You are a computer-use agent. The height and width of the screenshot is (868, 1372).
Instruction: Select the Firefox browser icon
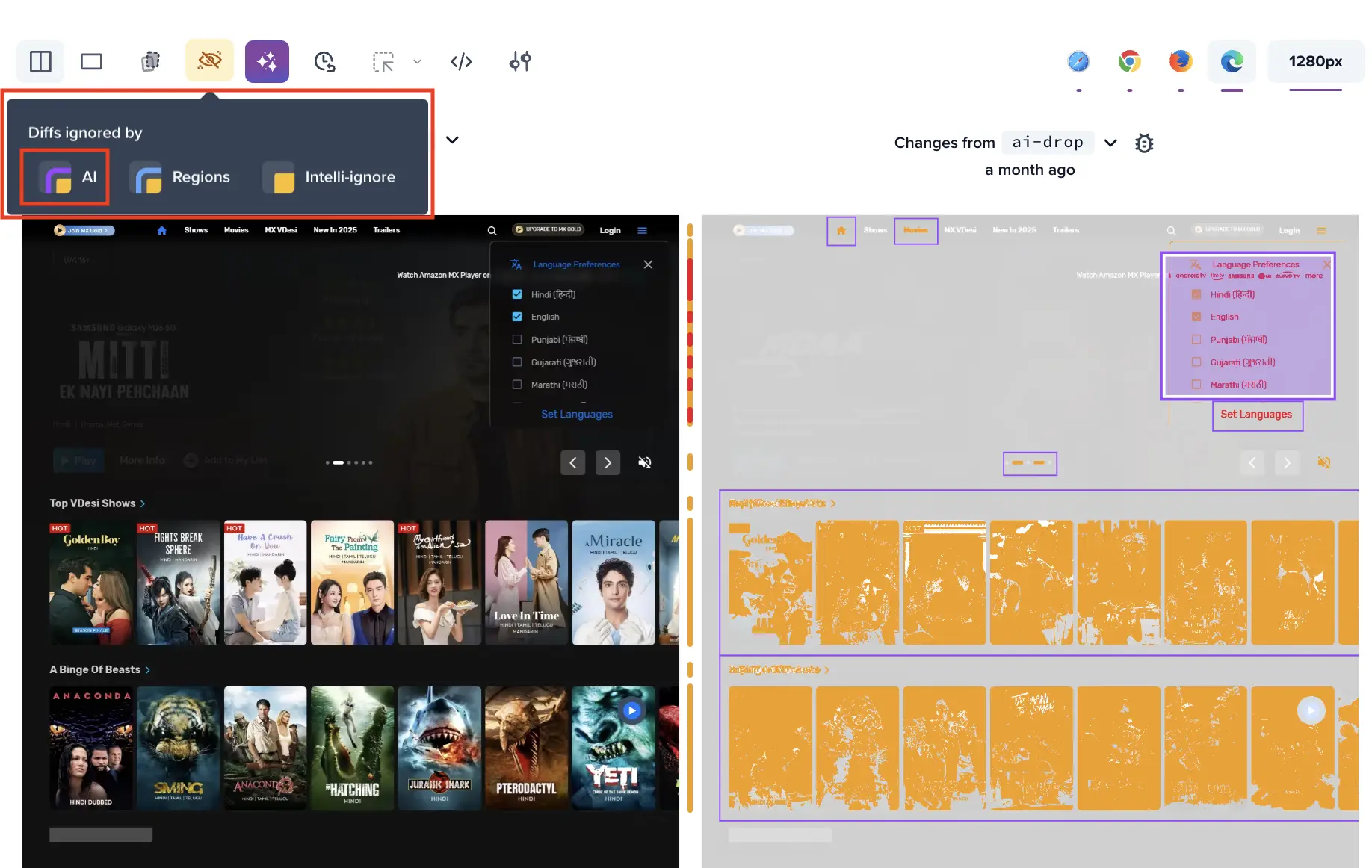tap(1181, 61)
